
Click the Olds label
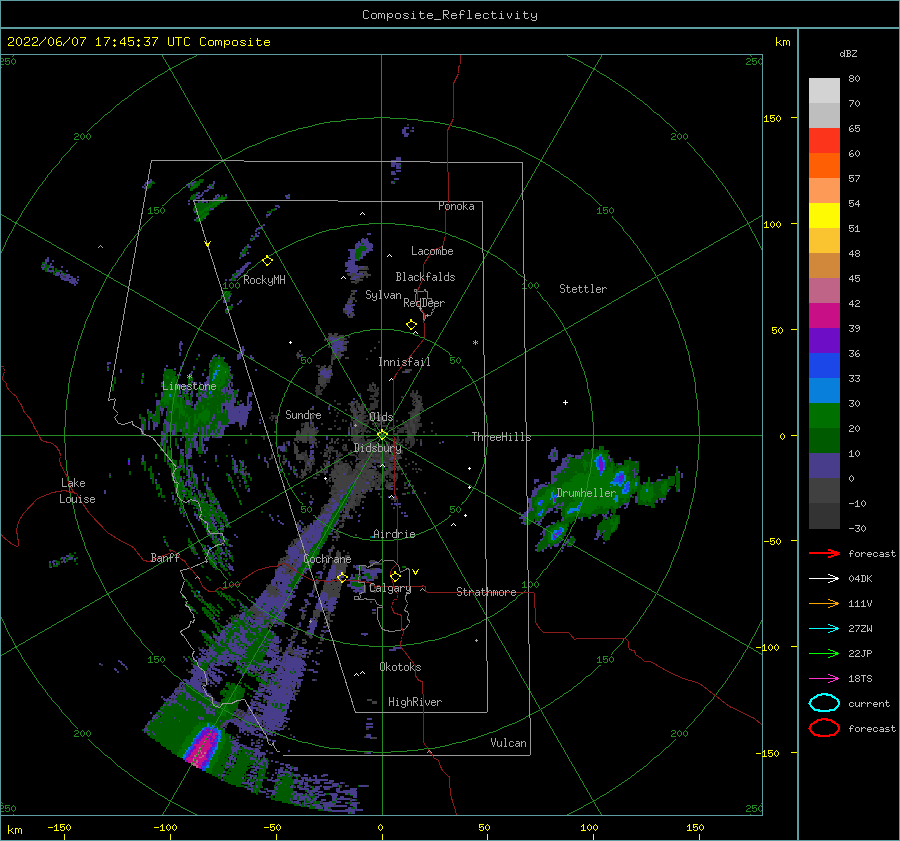381,417
